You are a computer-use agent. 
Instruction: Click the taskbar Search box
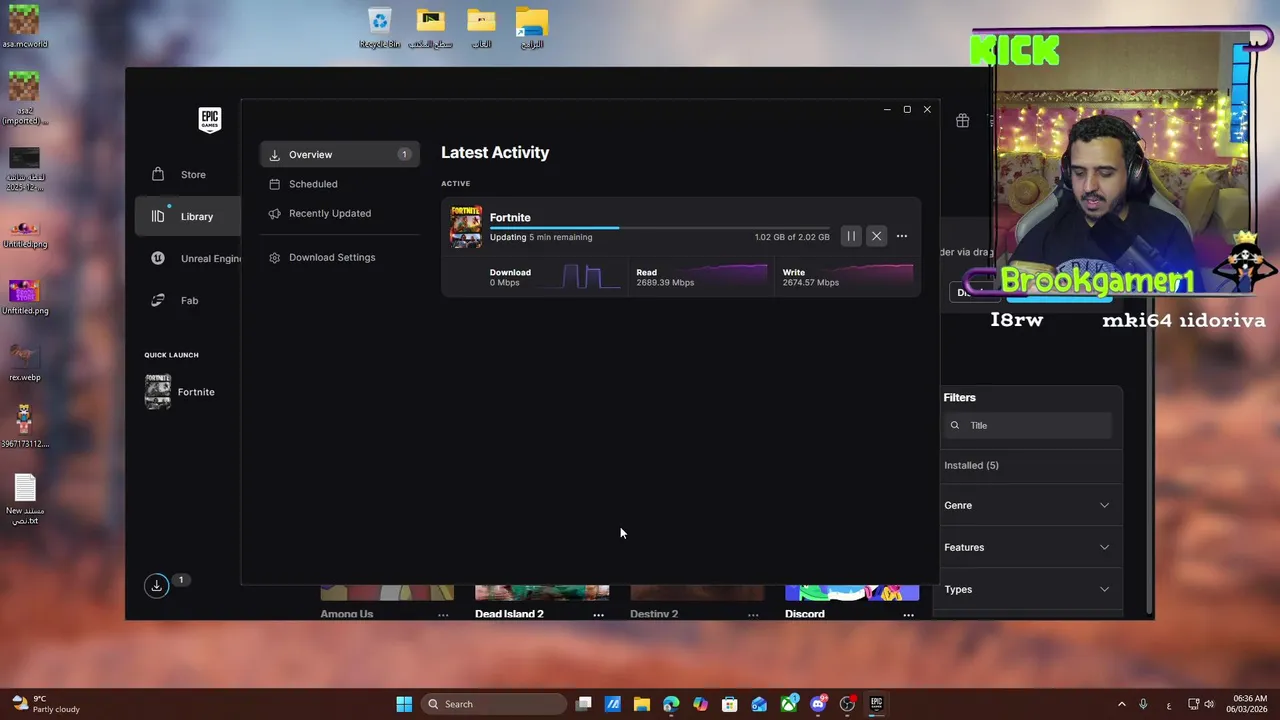(494, 704)
